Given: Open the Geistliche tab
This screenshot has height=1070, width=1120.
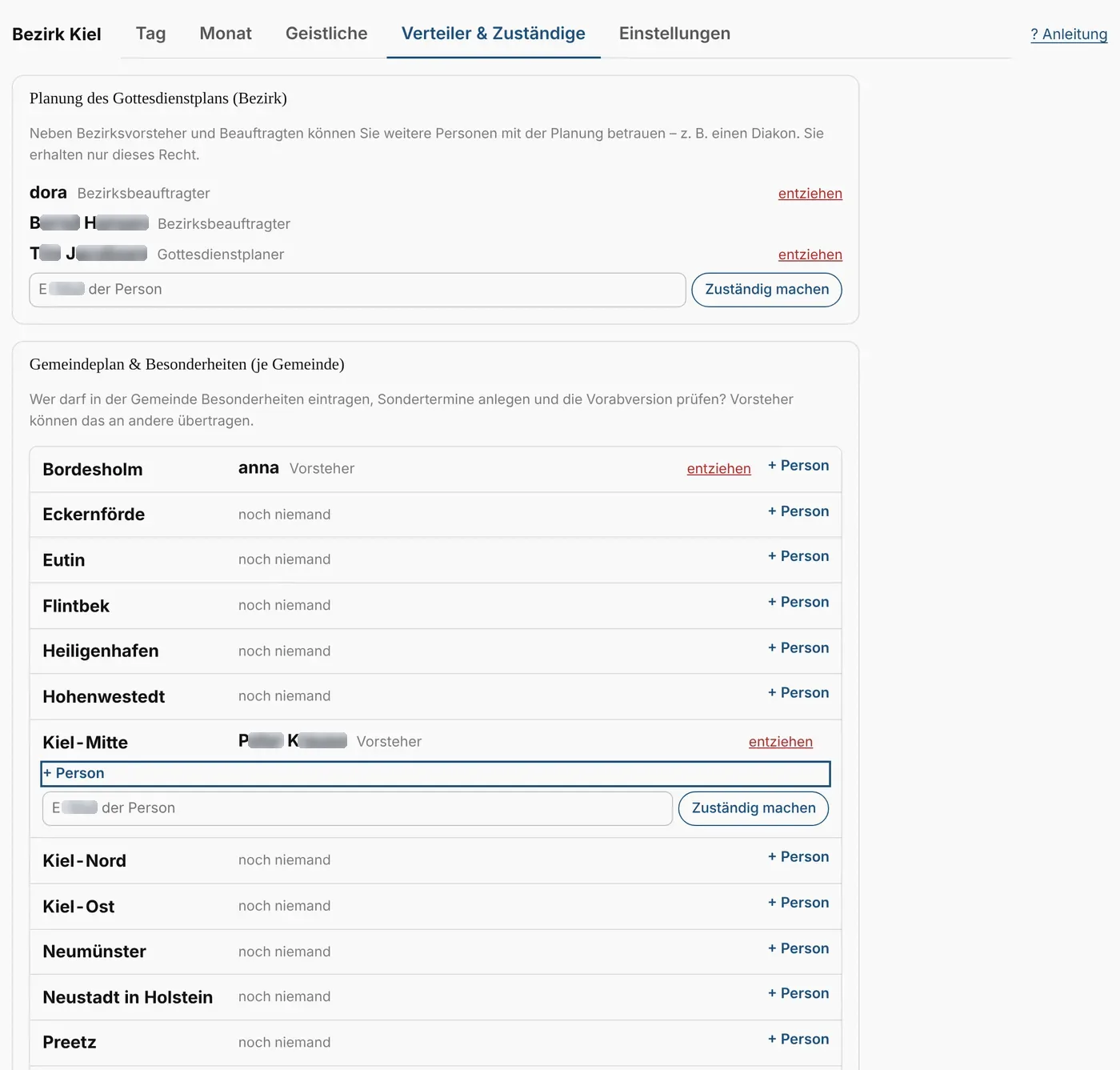Looking at the screenshot, I should point(326,34).
